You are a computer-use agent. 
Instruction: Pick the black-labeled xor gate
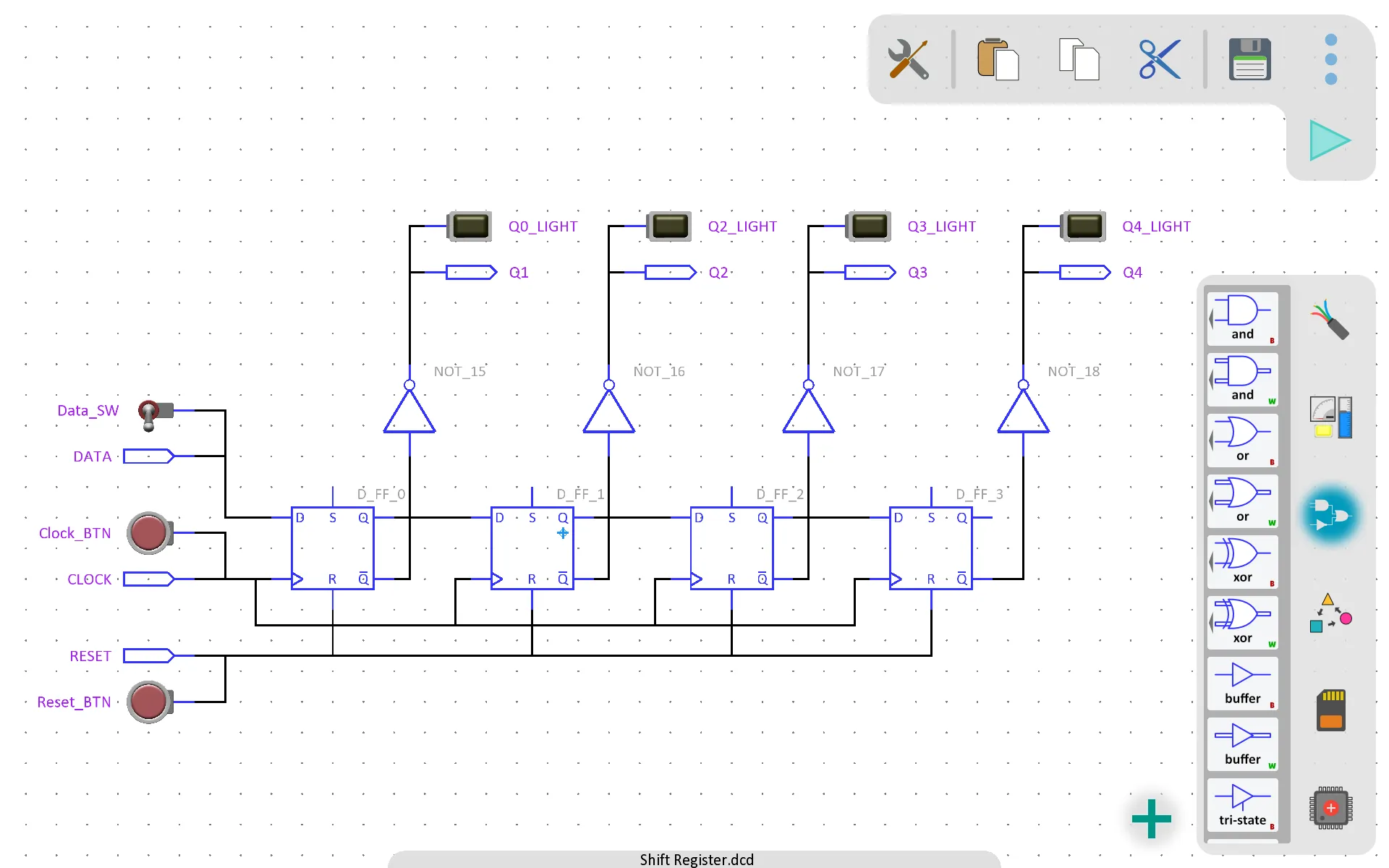(1242, 562)
